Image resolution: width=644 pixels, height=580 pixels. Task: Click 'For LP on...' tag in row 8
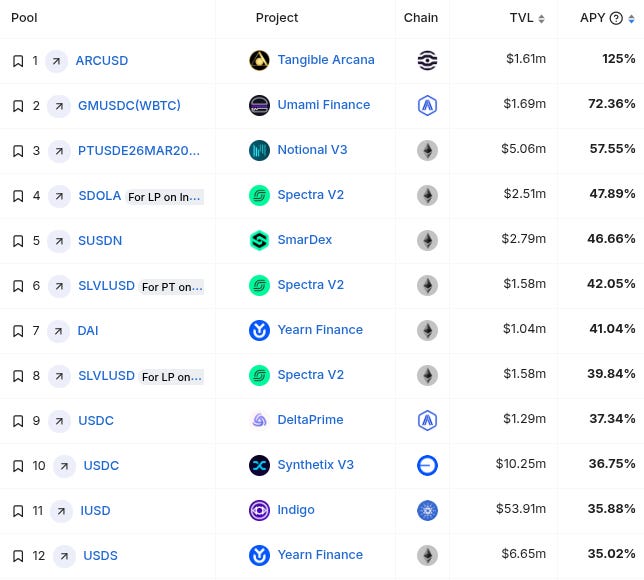click(172, 377)
